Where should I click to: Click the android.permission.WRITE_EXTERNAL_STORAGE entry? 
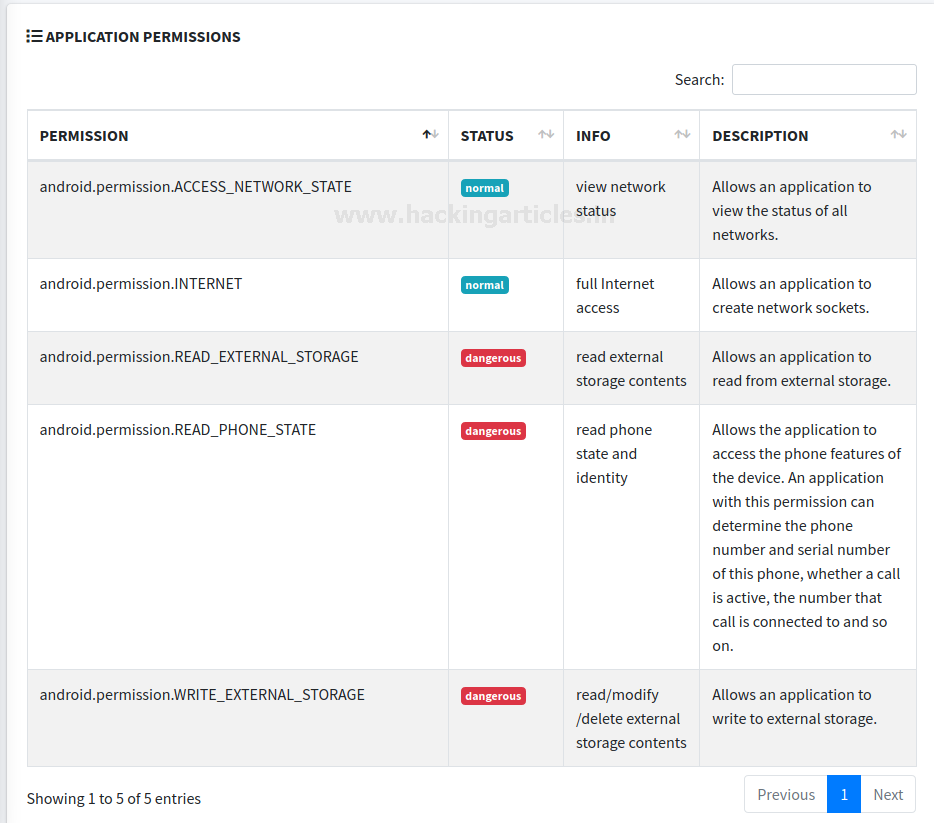(x=202, y=695)
